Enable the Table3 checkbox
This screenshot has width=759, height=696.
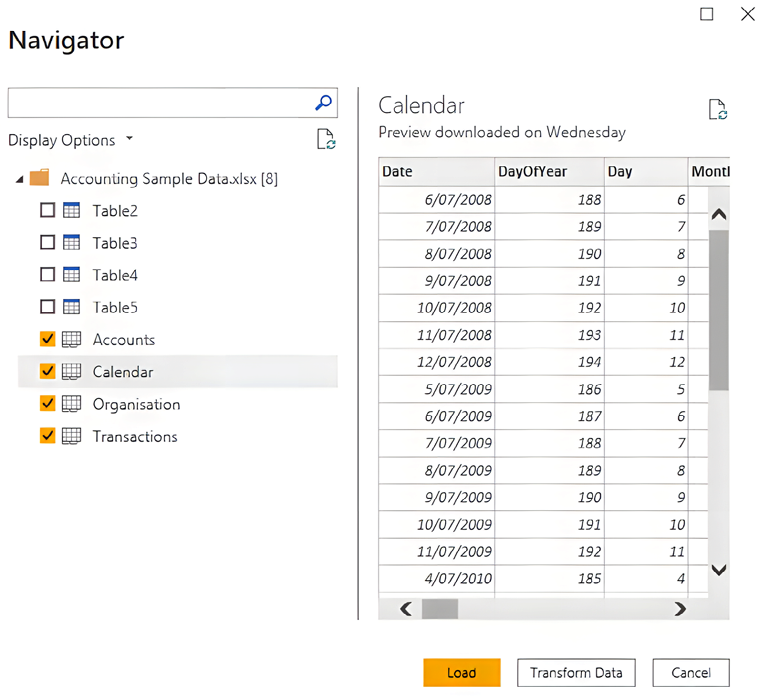(47, 243)
